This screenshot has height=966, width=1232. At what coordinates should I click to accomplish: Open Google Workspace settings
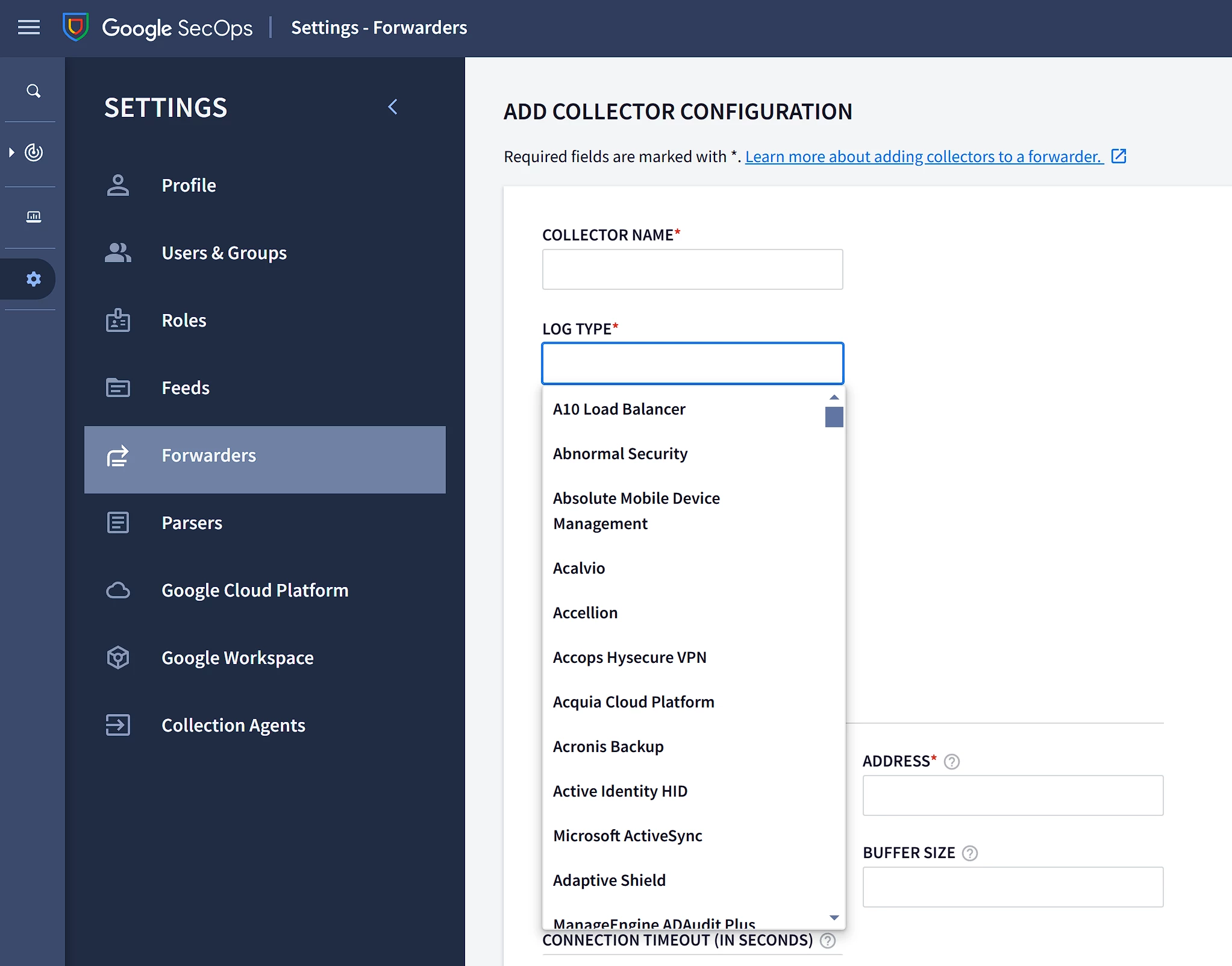[265, 657]
